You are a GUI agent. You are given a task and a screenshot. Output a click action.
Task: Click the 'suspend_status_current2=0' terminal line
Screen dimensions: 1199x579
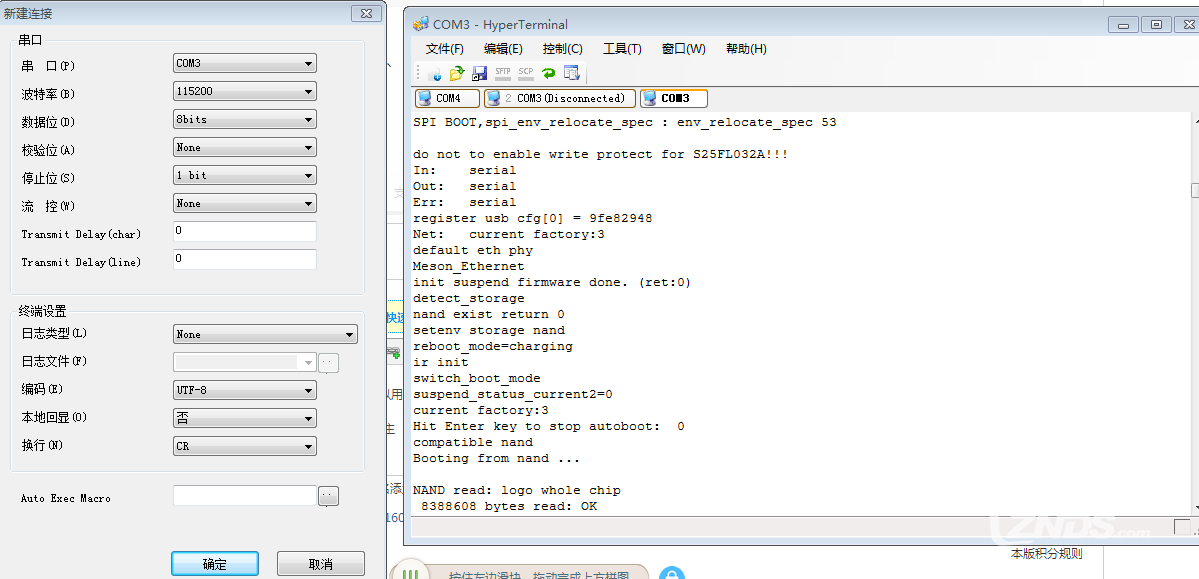pyautogui.click(x=512, y=395)
